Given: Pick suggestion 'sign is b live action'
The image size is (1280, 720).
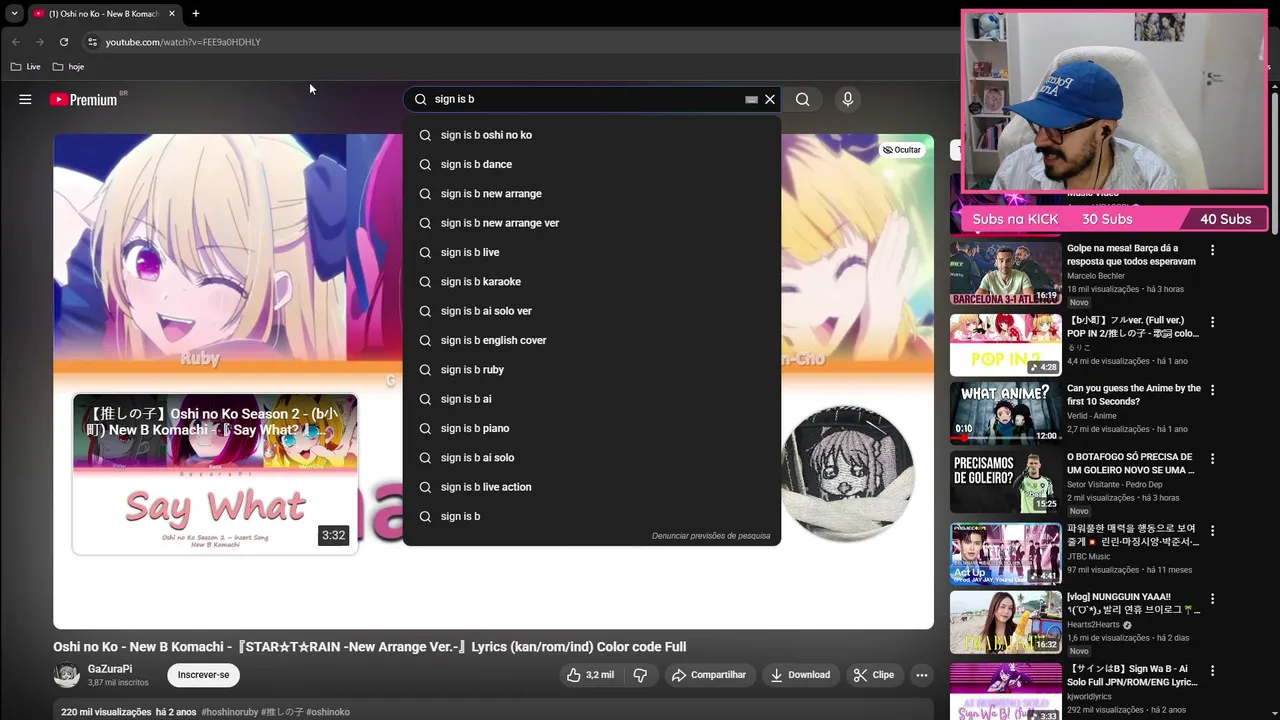Looking at the screenshot, I should (591, 487).
